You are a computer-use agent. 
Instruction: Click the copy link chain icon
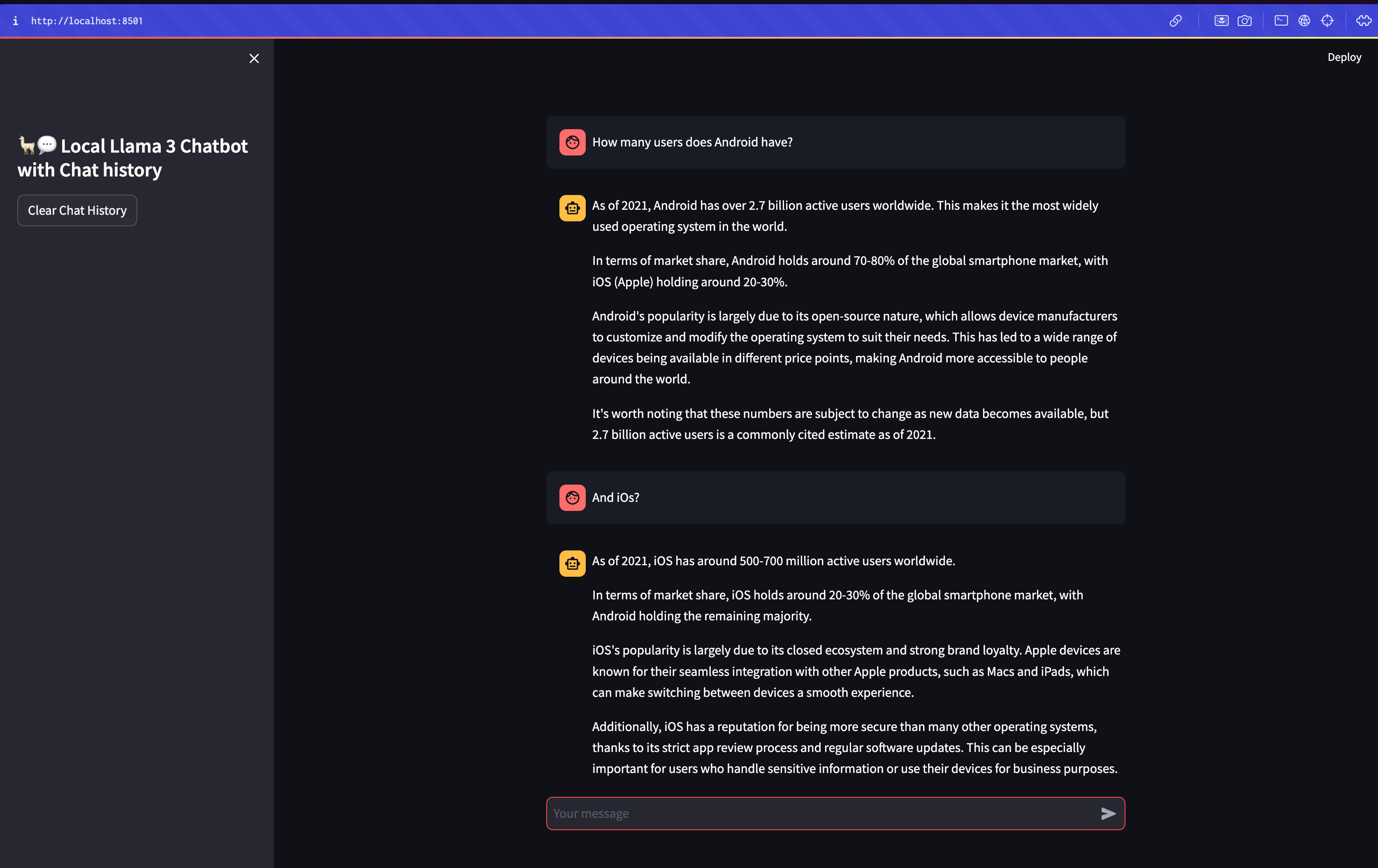point(1176,21)
